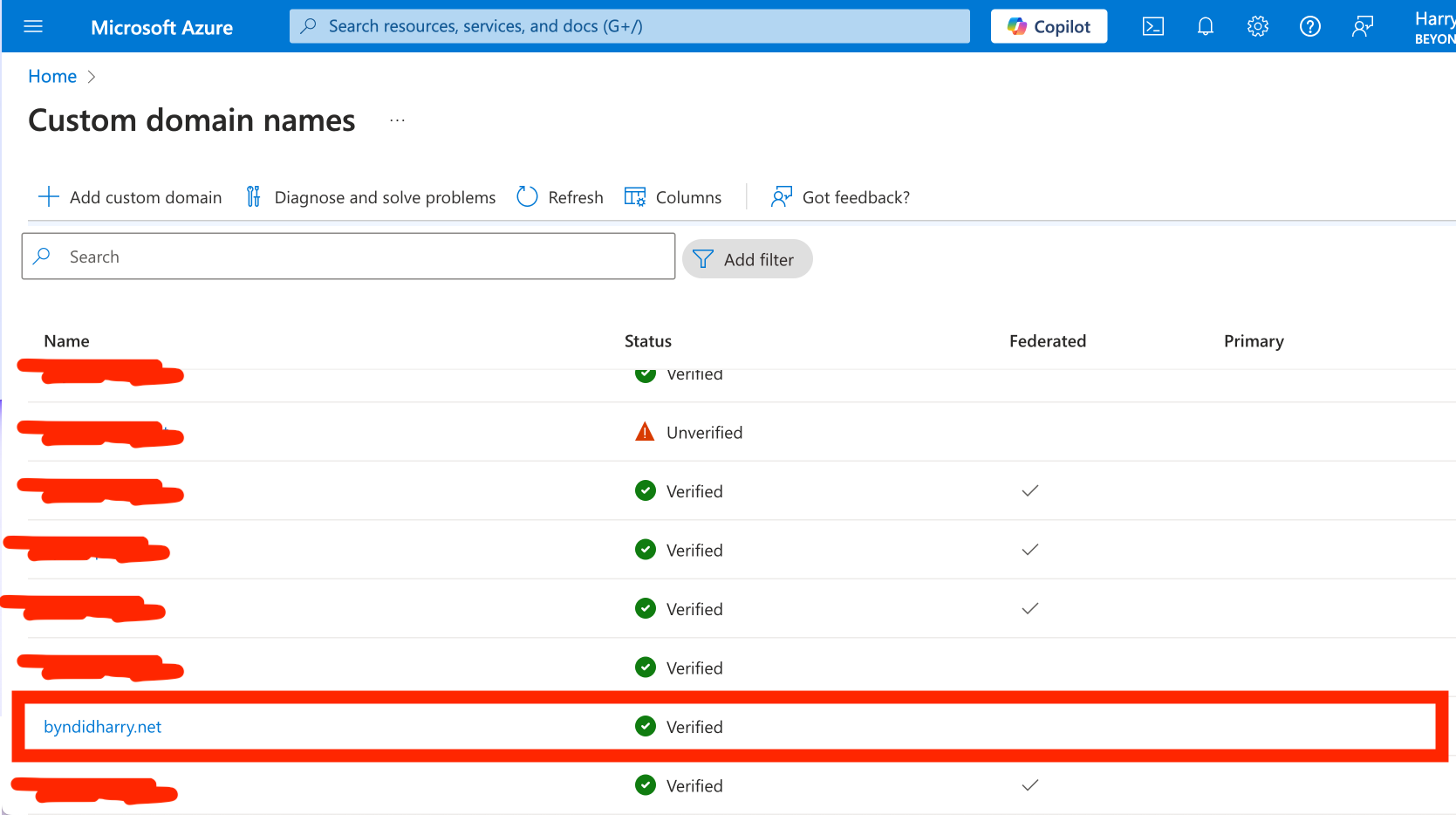Sort by the Name column header

[66, 341]
